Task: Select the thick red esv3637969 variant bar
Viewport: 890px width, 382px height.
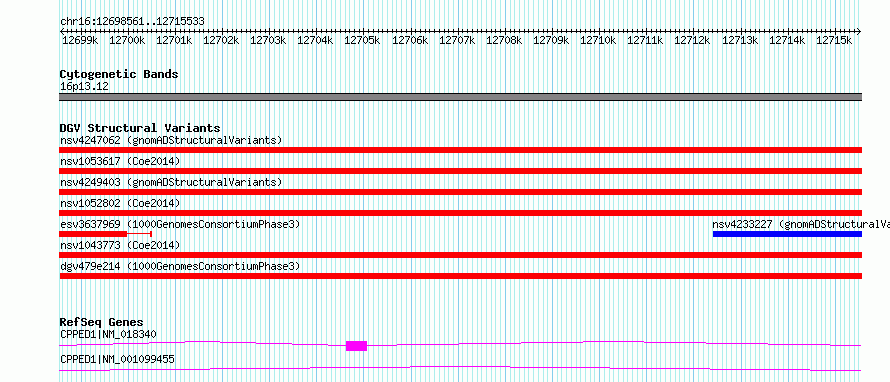Action: point(93,234)
